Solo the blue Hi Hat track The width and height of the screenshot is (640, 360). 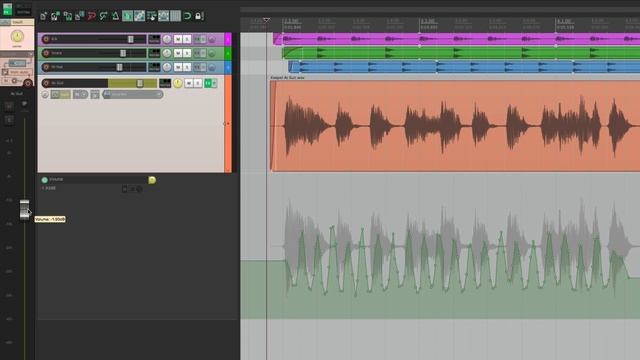[x=187, y=67]
